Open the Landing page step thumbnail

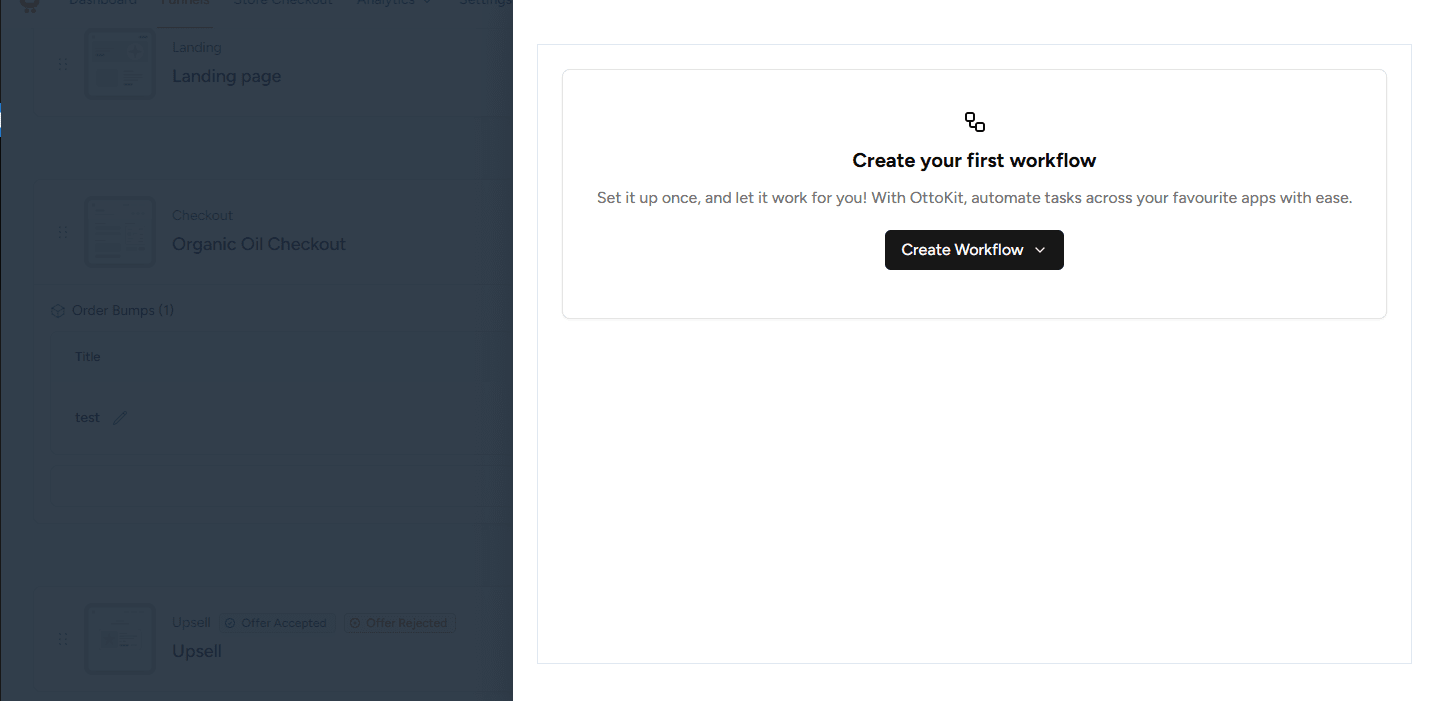point(120,64)
